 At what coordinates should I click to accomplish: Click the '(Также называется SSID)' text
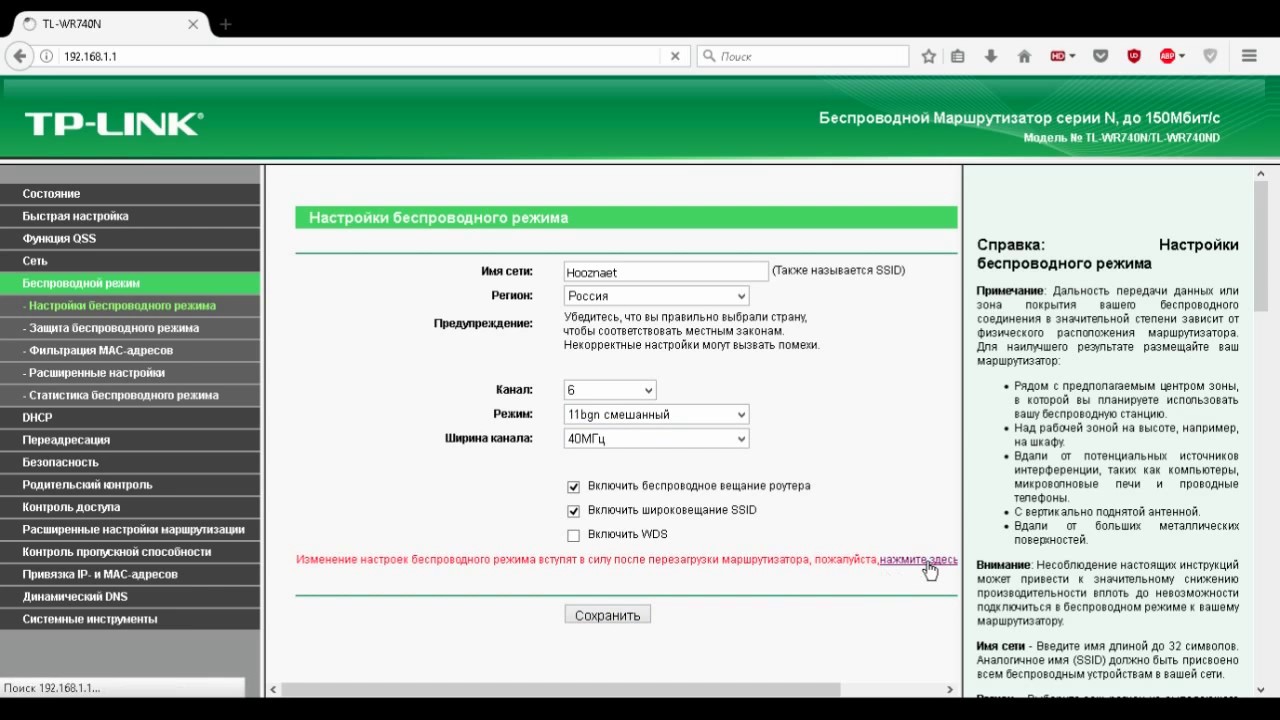pyautogui.click(x=838, y=271)
